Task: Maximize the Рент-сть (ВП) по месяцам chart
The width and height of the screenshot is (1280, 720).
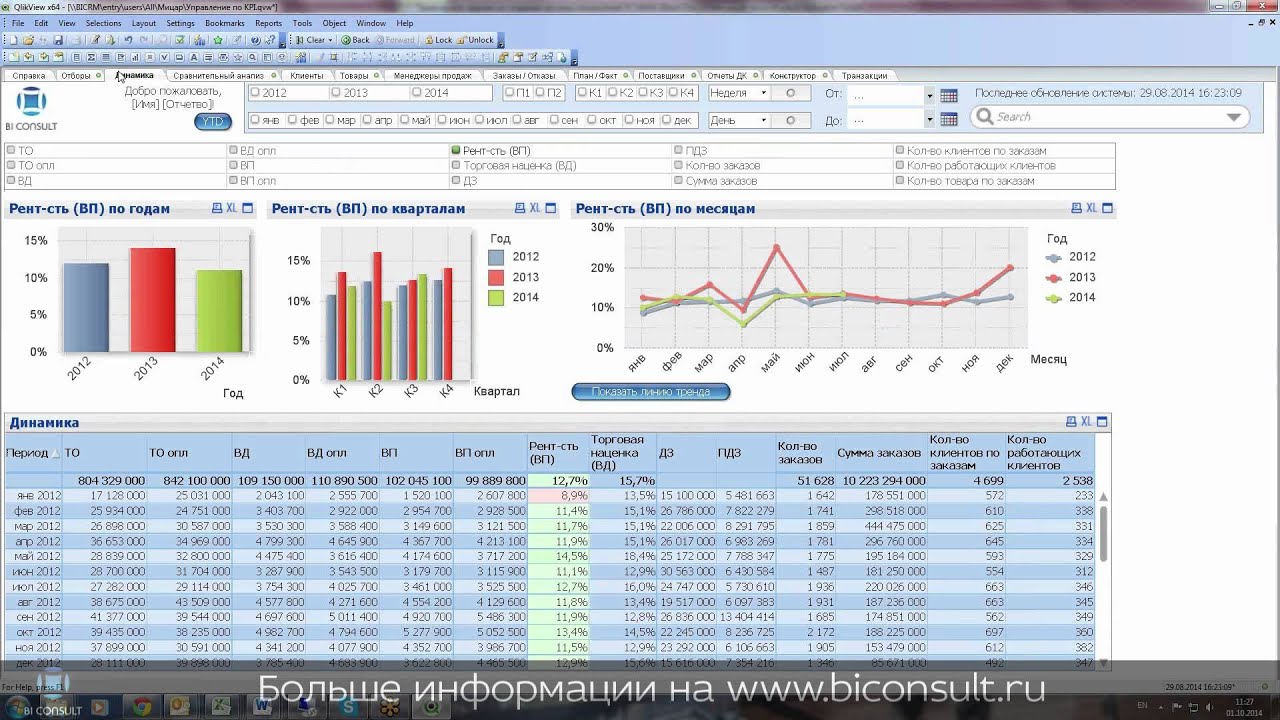Action: point(1107,208)
